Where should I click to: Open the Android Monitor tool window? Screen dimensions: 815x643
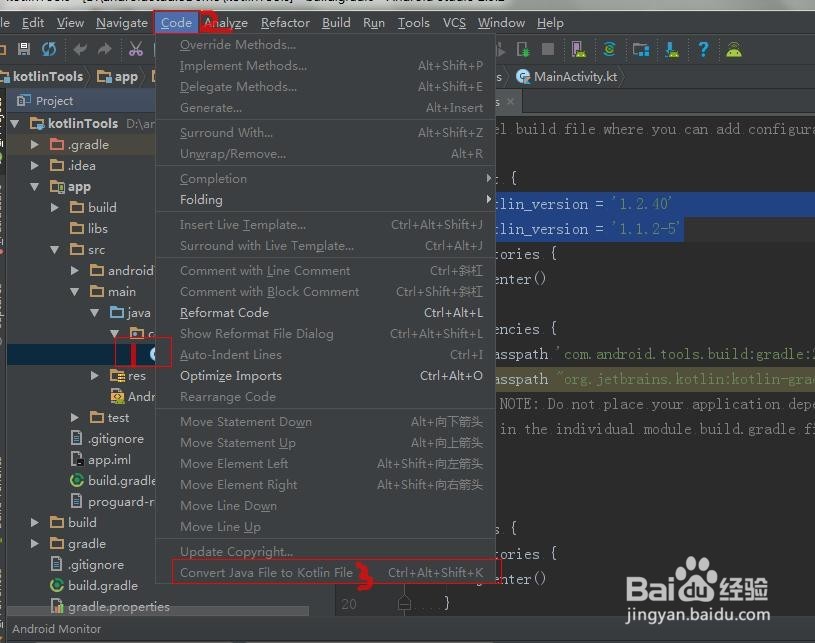click(x=57, y=629)
